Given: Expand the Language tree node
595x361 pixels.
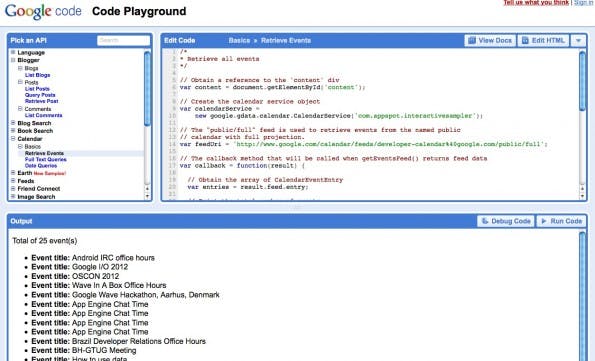Looking at the screenshot, I should (13, 52).
